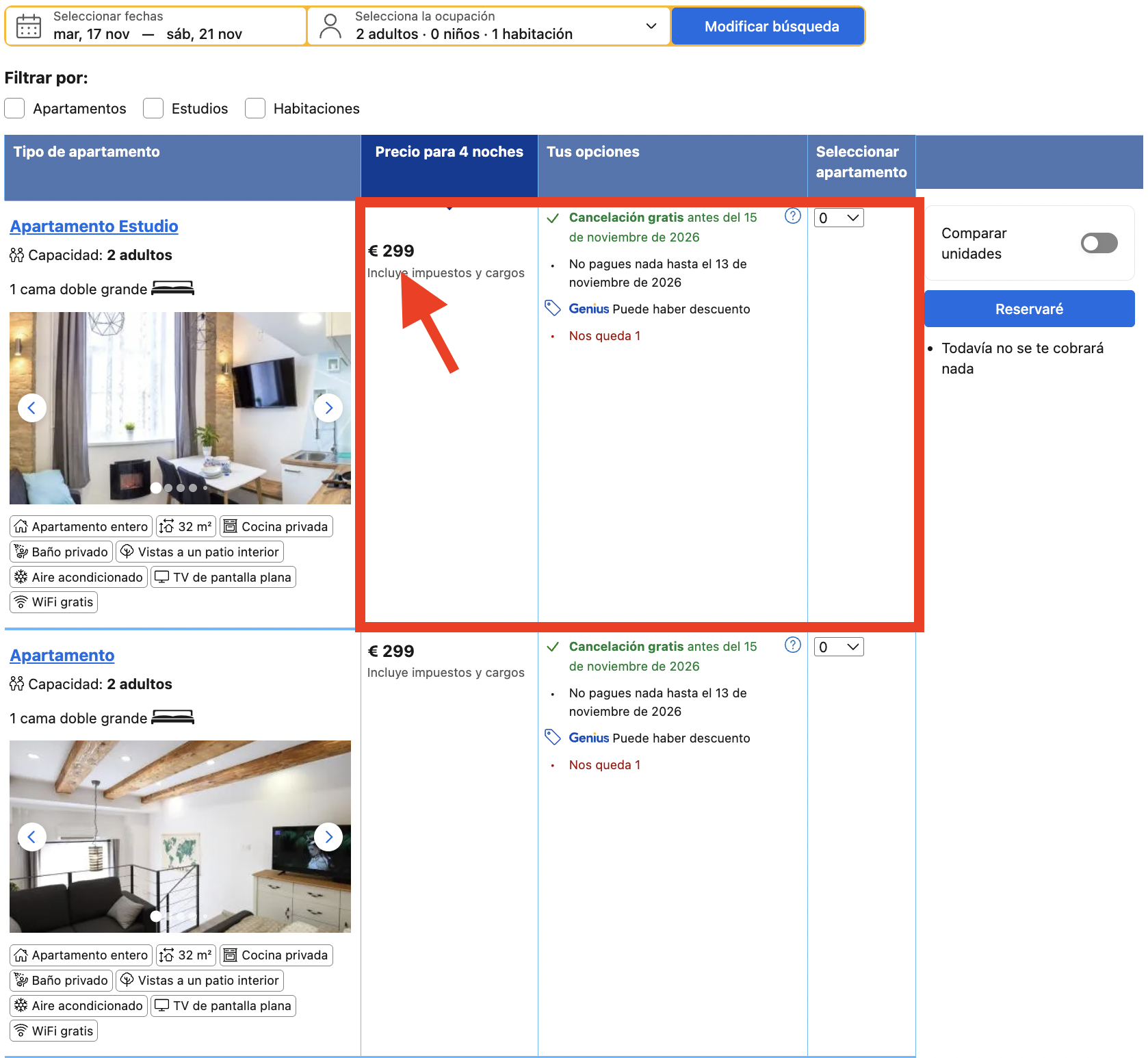Click the first photo carousel dot, Apartamento Estudio

[156, 488]
